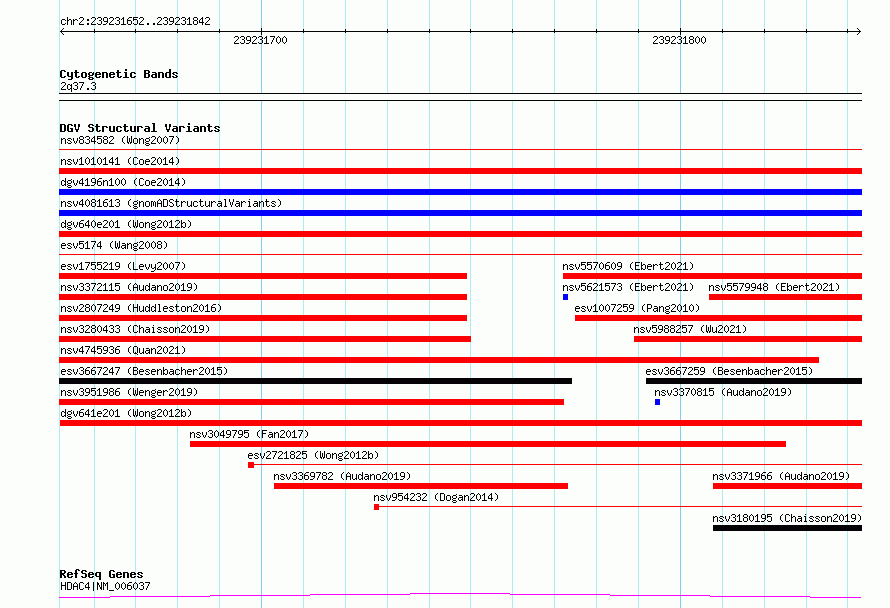Click the Cytogenetic Bands track title
890x608 pixels.
pyautogui.click(x=119, y=74)
